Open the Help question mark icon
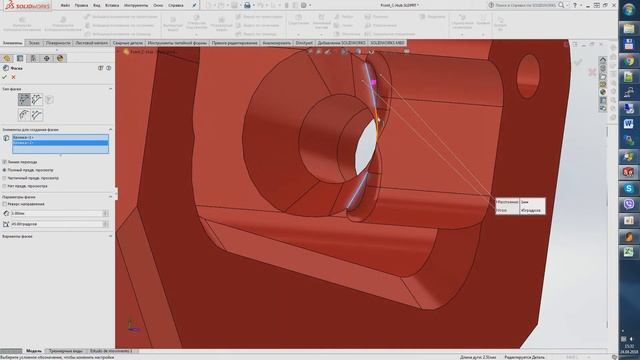The height and width of the screenshot is (360, 640). (575, 5)
